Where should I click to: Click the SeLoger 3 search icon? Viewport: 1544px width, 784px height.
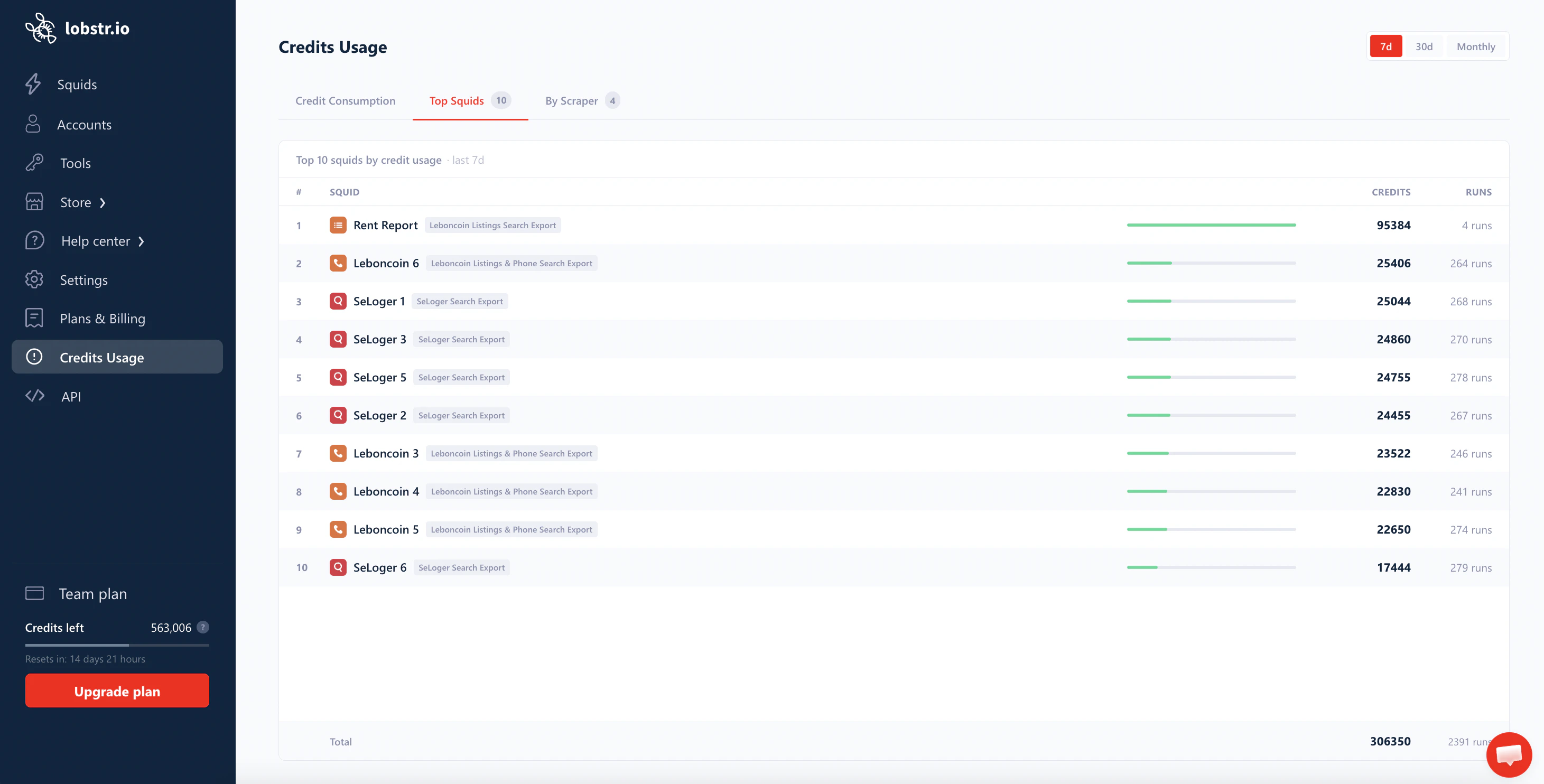(x=338, y=339)
